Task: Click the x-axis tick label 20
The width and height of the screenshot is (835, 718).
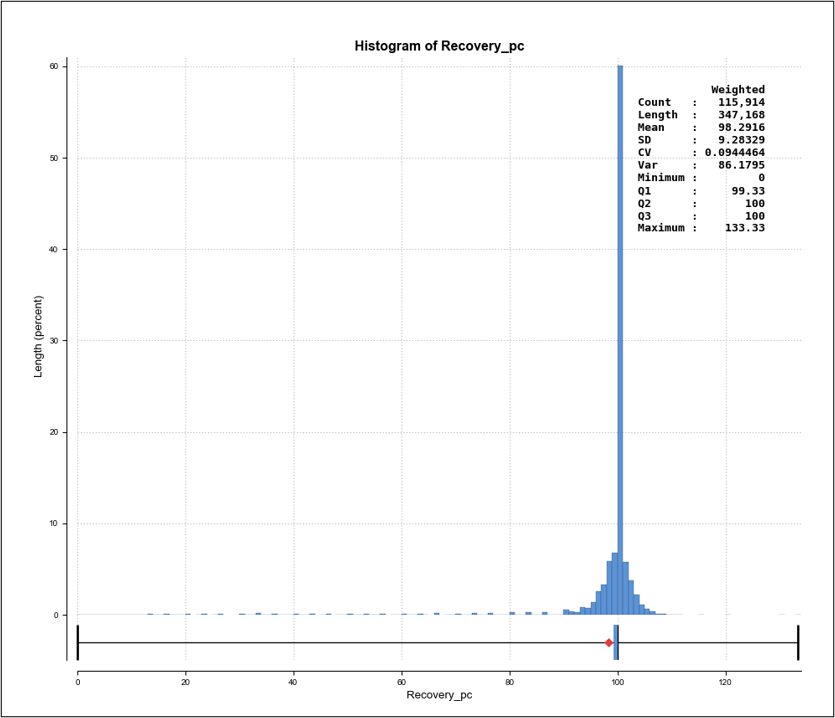Action: pos(185,682)
